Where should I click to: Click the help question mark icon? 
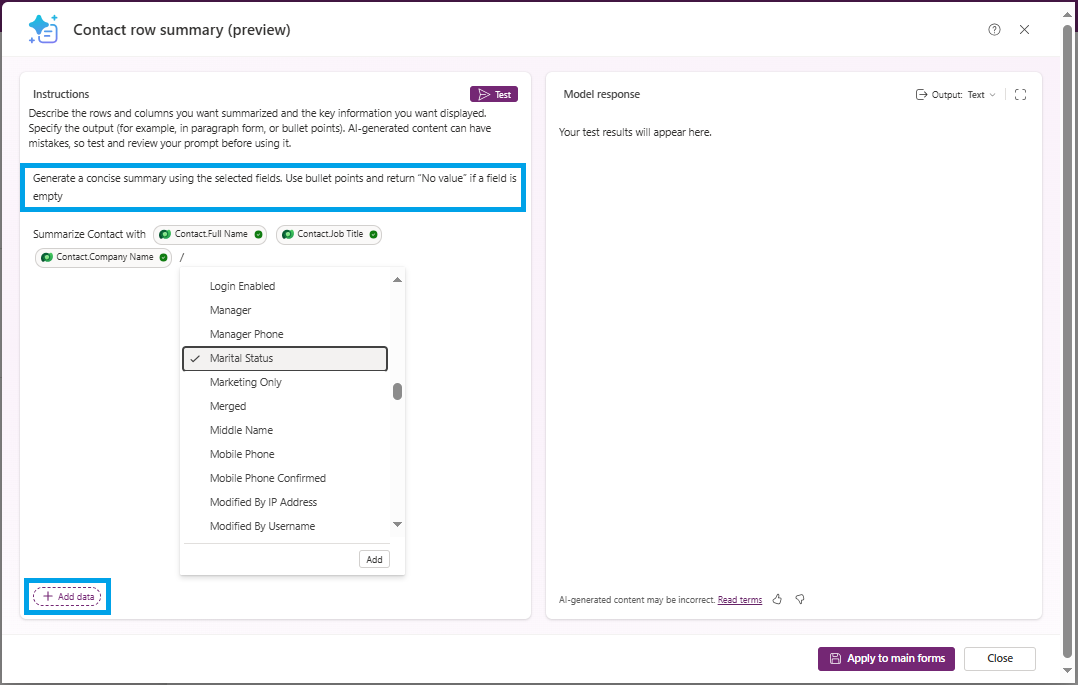point(994,30)
